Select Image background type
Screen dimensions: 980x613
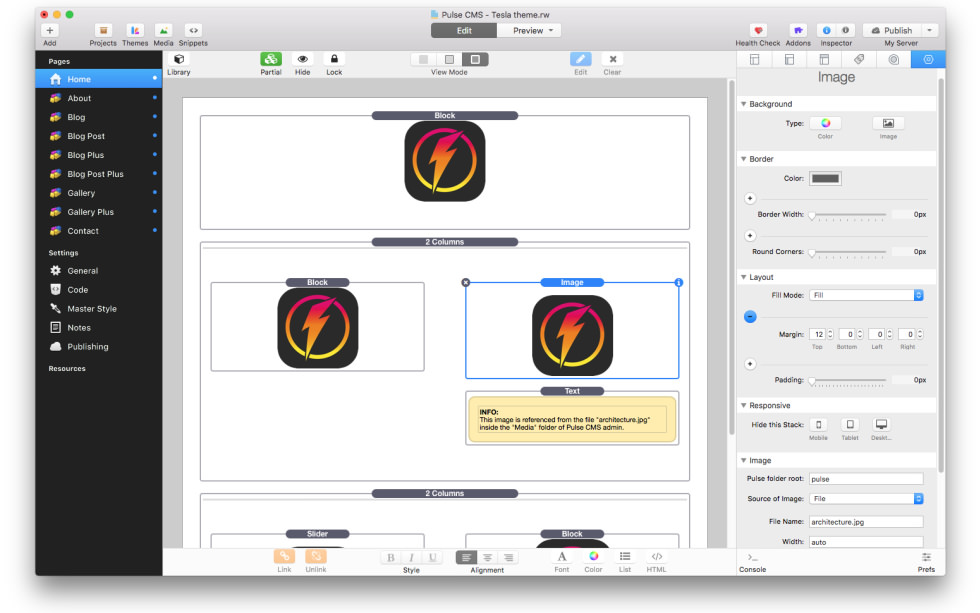(x=888, y=123)
